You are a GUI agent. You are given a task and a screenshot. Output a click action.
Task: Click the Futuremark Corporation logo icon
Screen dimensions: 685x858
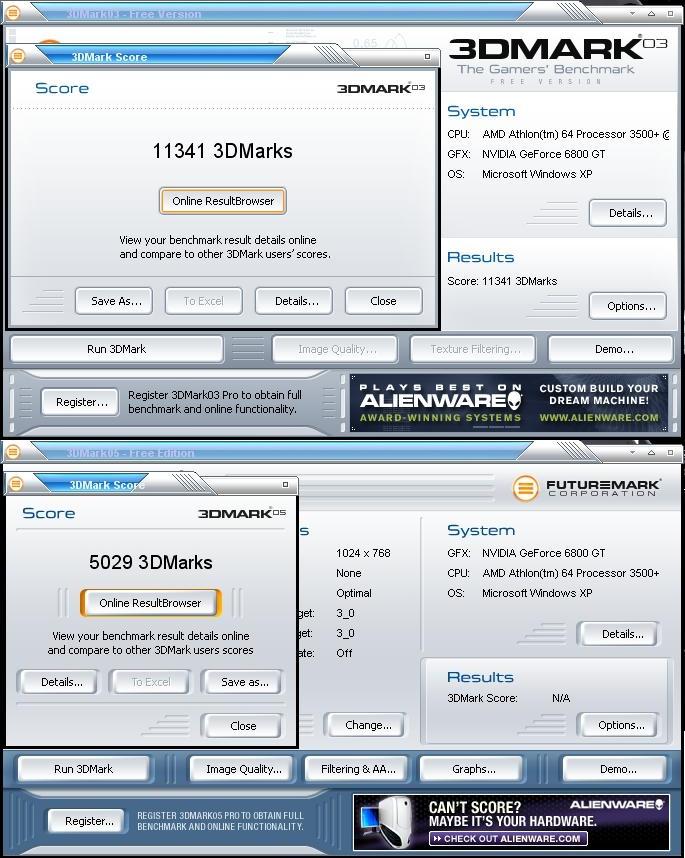(525, 488)
